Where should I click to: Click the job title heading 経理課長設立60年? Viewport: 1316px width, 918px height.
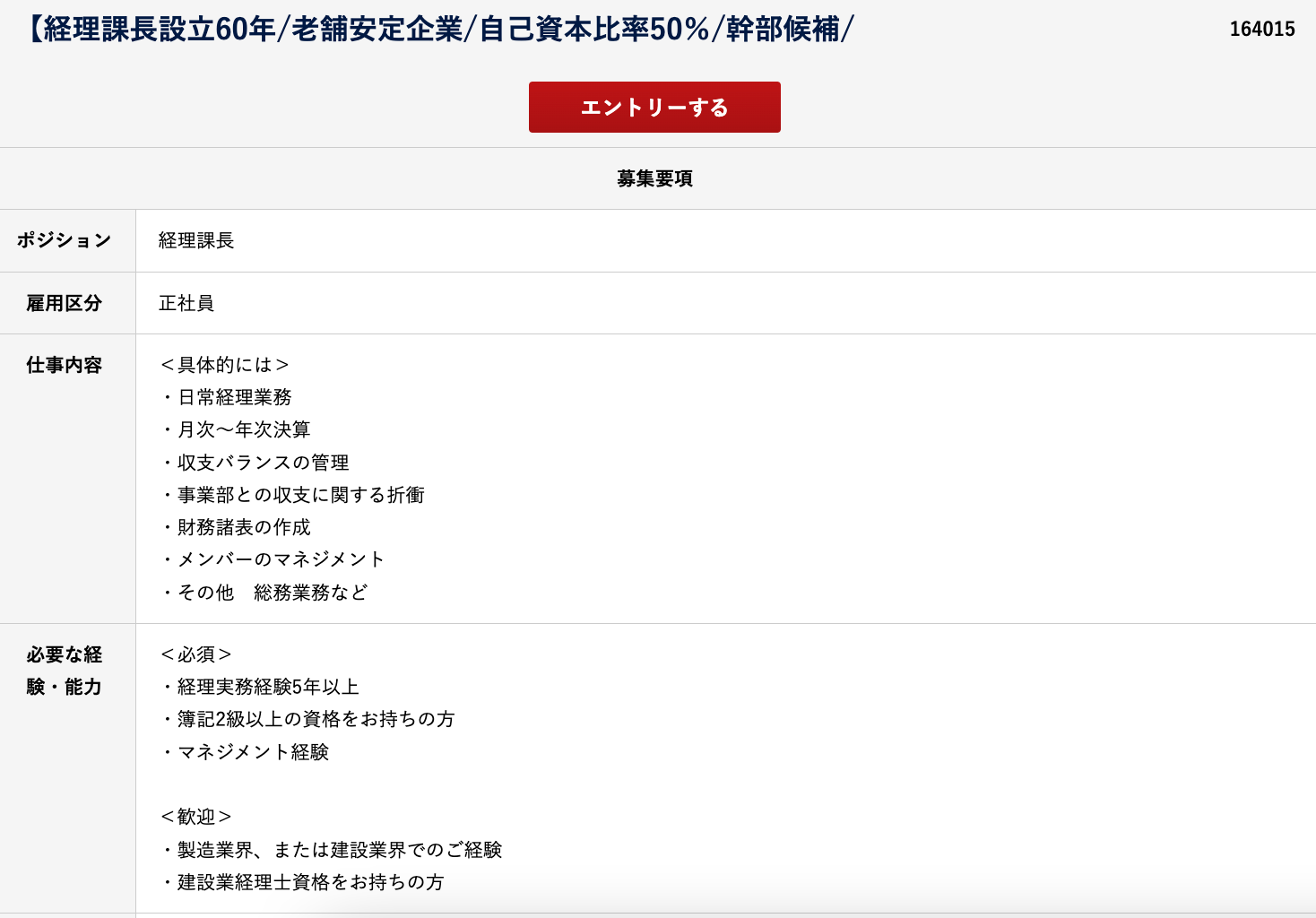[x=439, y=30]
